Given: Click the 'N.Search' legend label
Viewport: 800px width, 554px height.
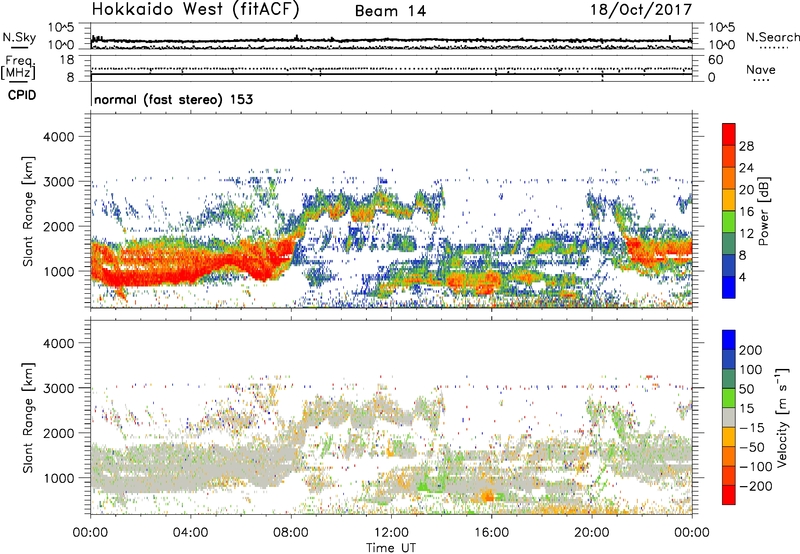Looking at the screenshot, I should [772, 37].
